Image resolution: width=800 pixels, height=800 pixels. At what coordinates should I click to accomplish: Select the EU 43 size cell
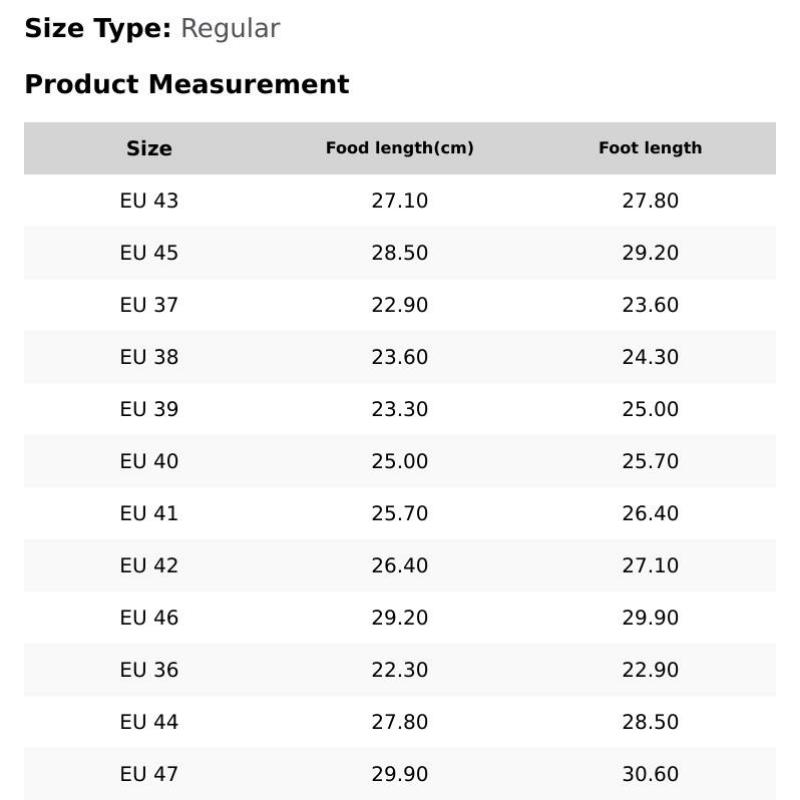(x=149, y=200)
